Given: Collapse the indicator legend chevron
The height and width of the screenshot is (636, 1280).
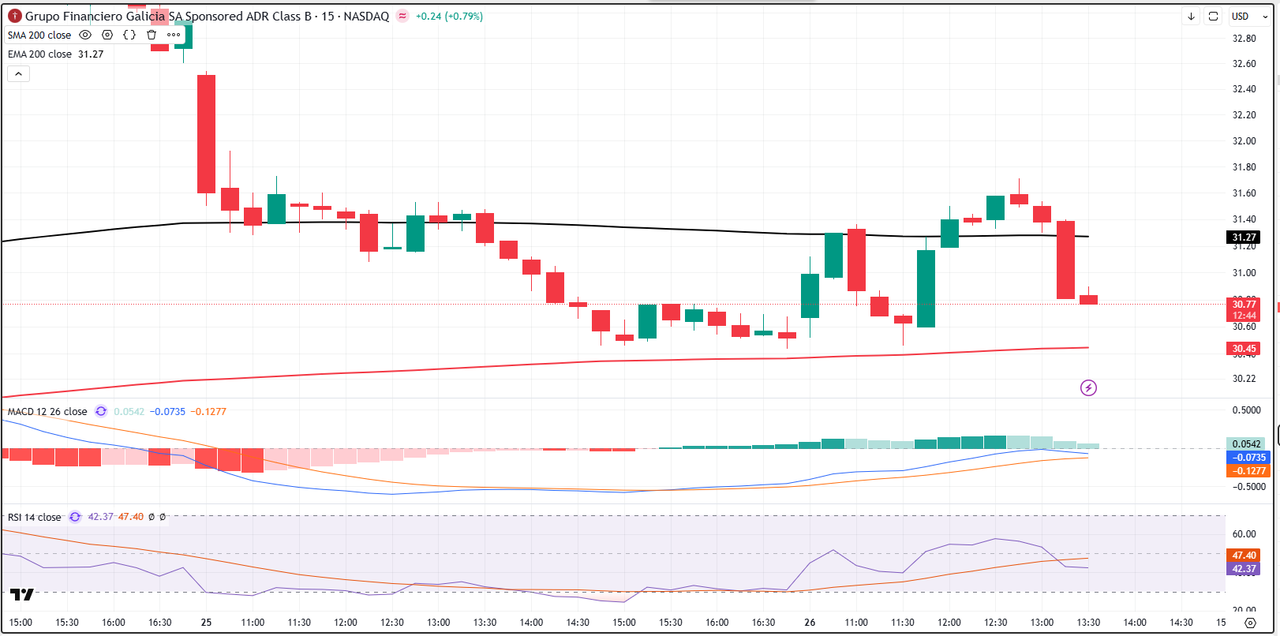Looking at the screenshot, I should [18, 73].
